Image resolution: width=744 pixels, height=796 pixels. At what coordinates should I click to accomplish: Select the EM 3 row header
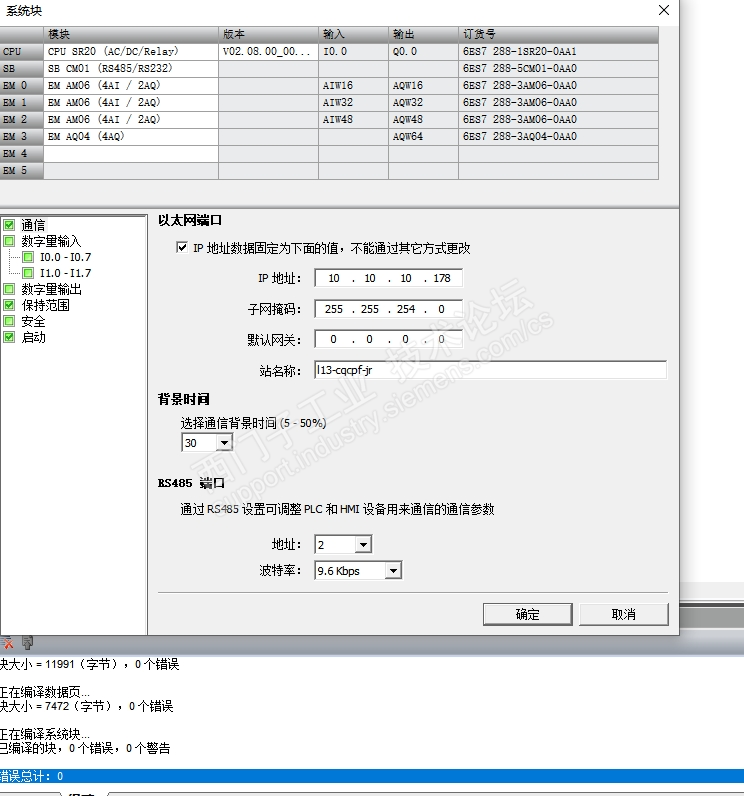[22, 137]
